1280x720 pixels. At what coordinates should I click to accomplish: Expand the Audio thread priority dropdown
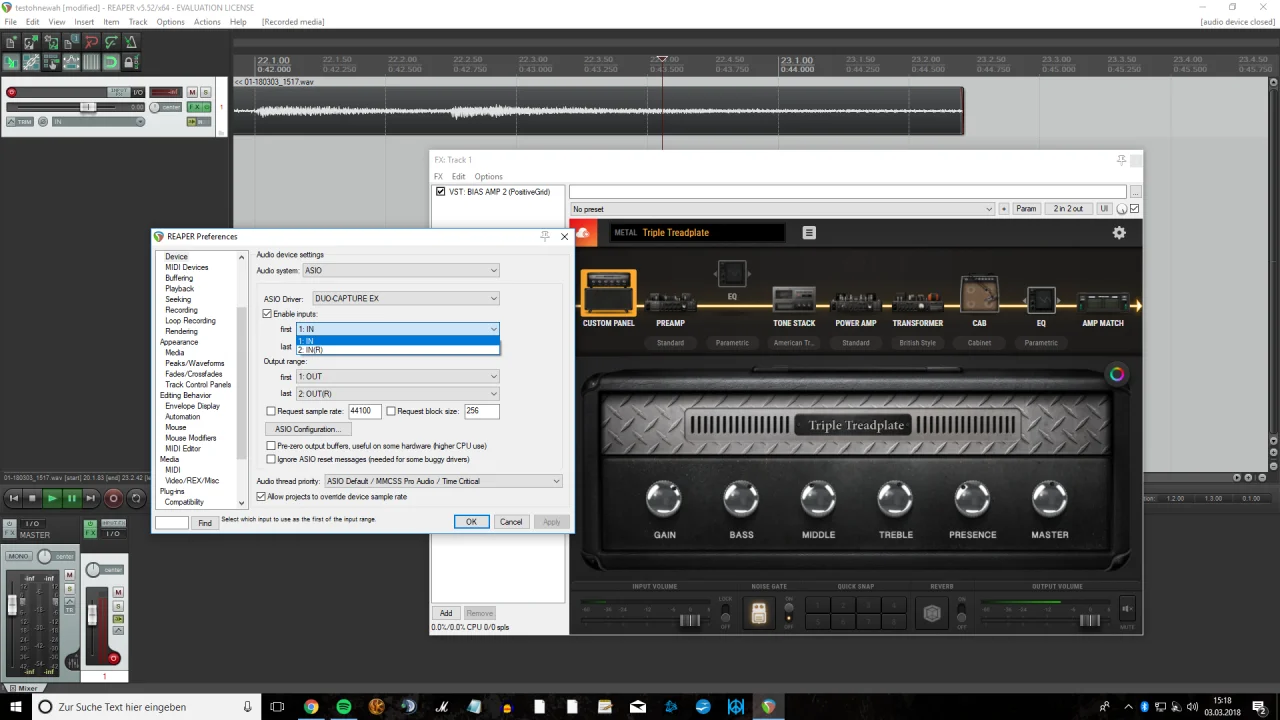coord(443,481)
